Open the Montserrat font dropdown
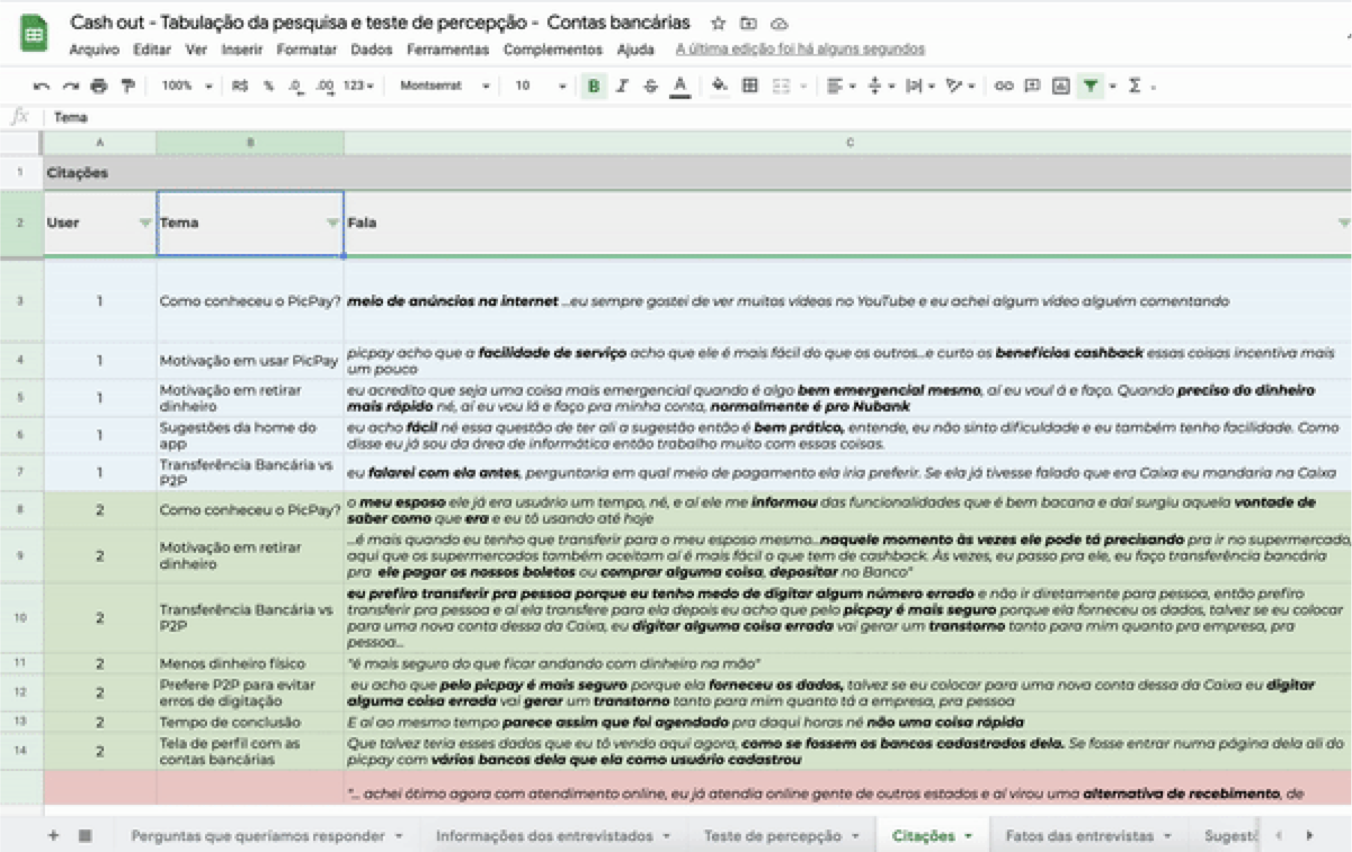This screenshot has width=1352, height=852. coord(445,86)
